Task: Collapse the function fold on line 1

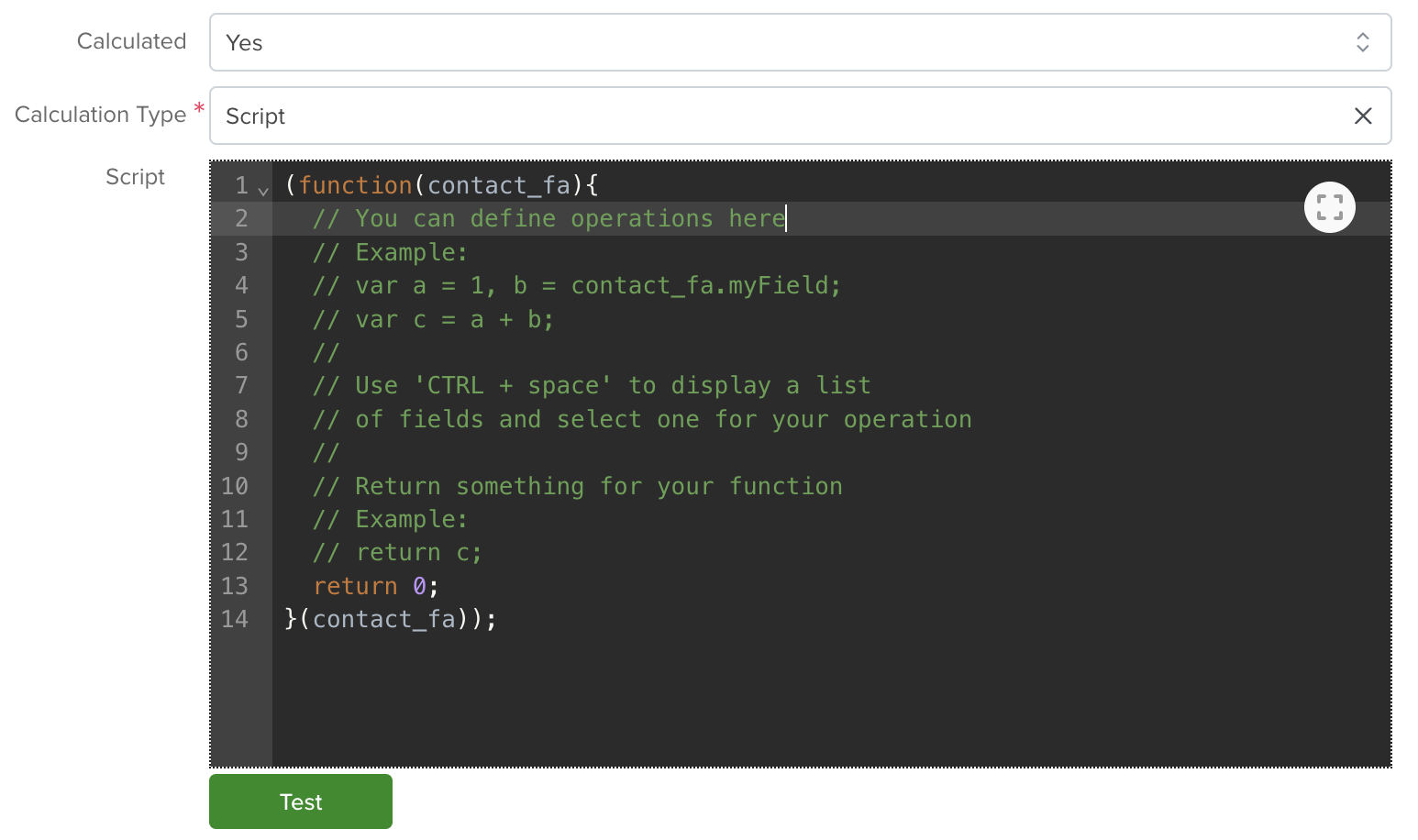Action: [x=263, y=191]
